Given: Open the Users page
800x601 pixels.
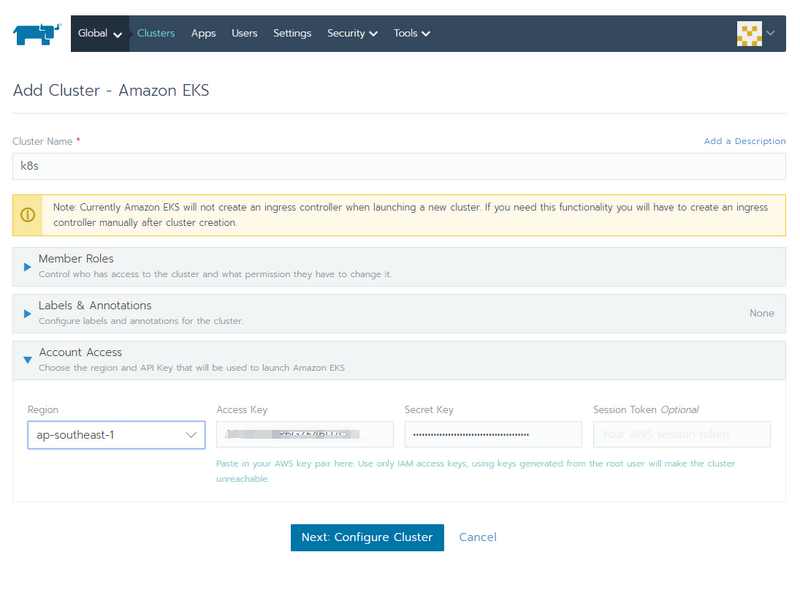Looking at the screenshot, I should click(x=244, y=33).
